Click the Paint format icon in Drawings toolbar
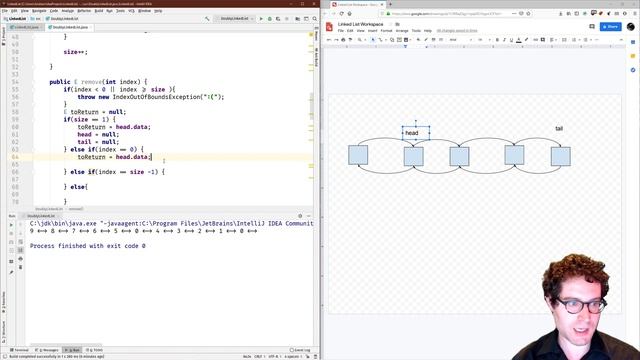This screenshot has width=640, height=360. (x=350, y=40)
